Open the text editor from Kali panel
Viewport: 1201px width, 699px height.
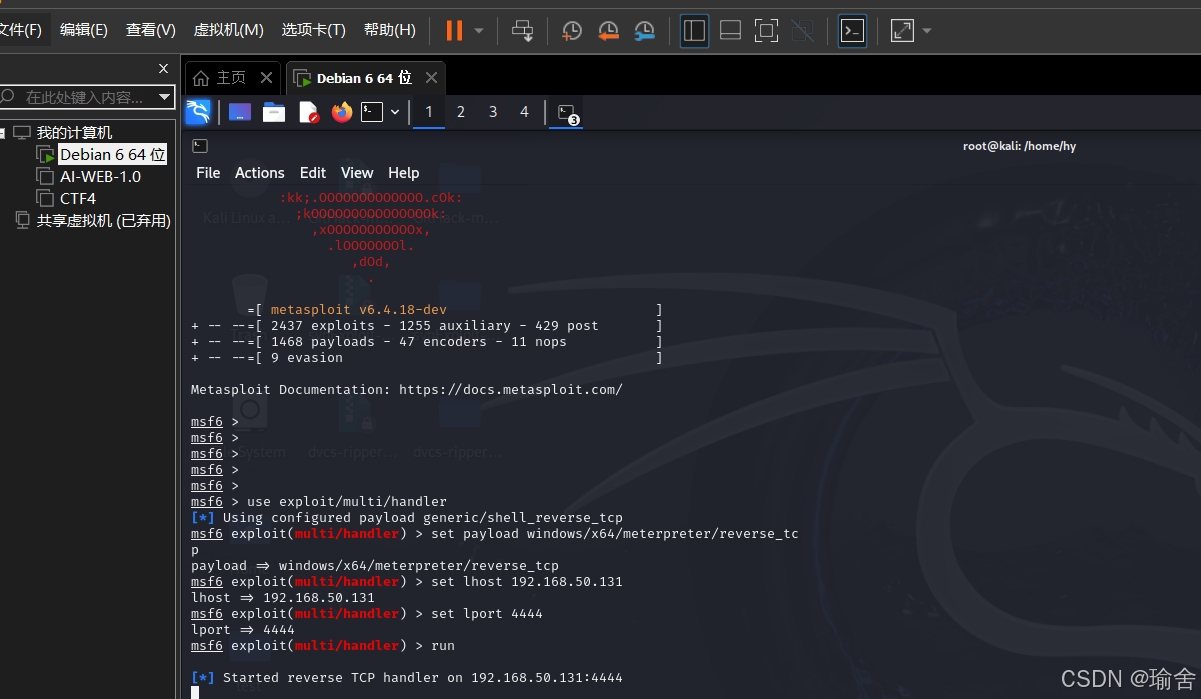tap(308, 112)
